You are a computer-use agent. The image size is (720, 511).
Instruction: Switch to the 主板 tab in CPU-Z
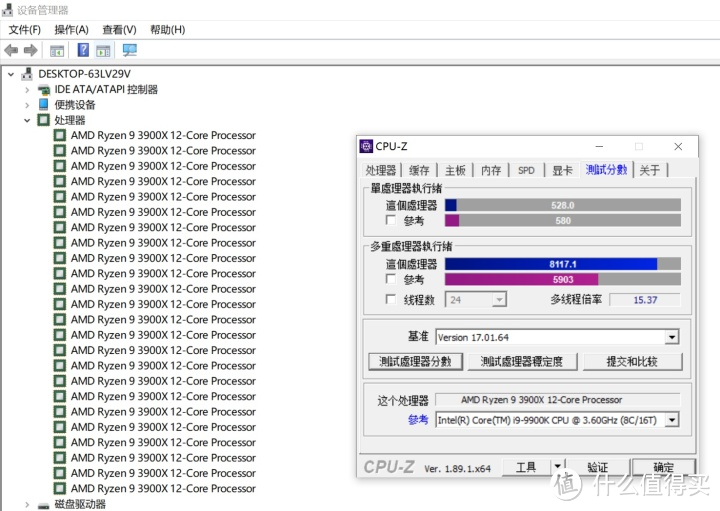[455, 170]
